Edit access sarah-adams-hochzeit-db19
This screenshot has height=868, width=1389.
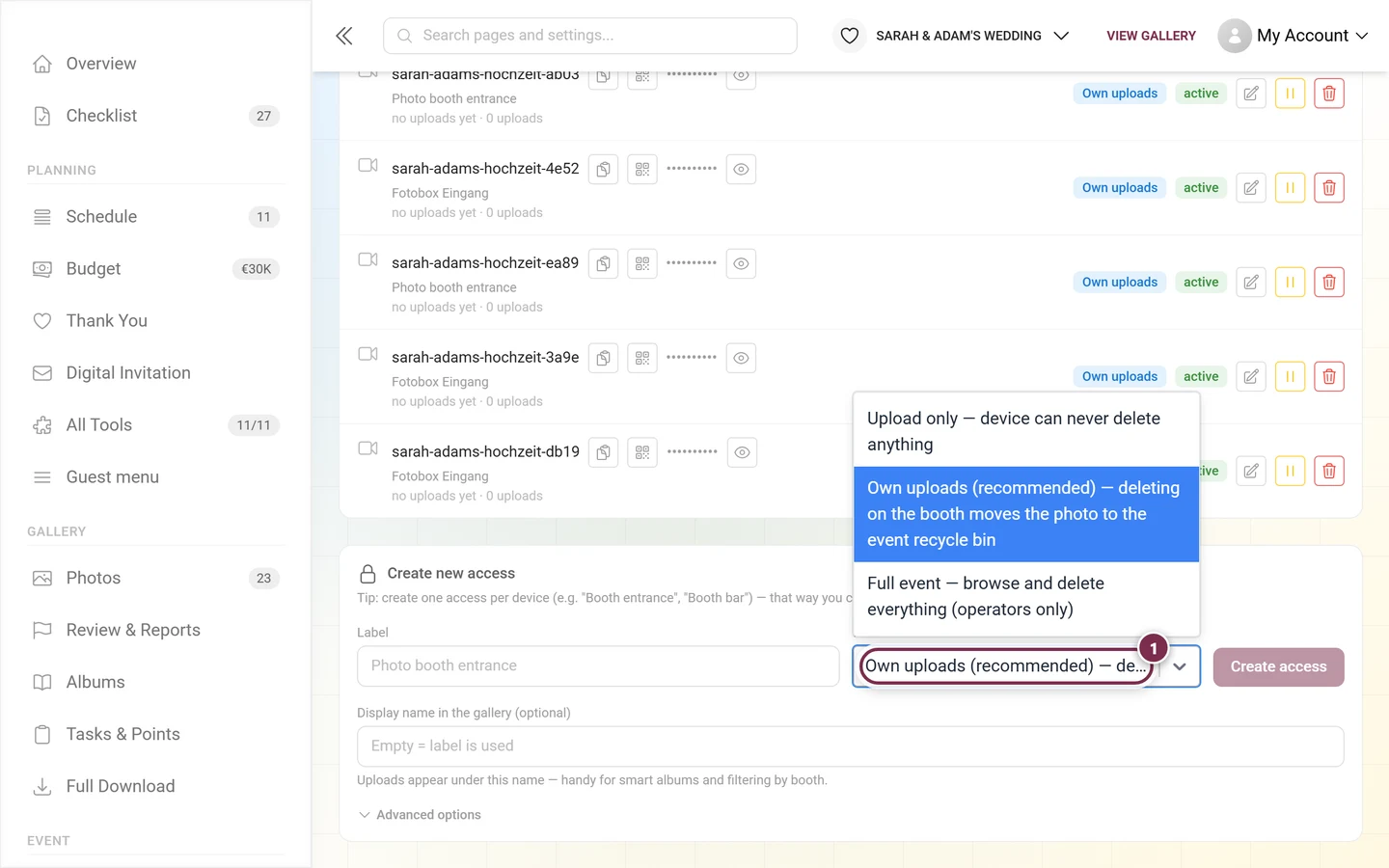(x=1251, y=472)
